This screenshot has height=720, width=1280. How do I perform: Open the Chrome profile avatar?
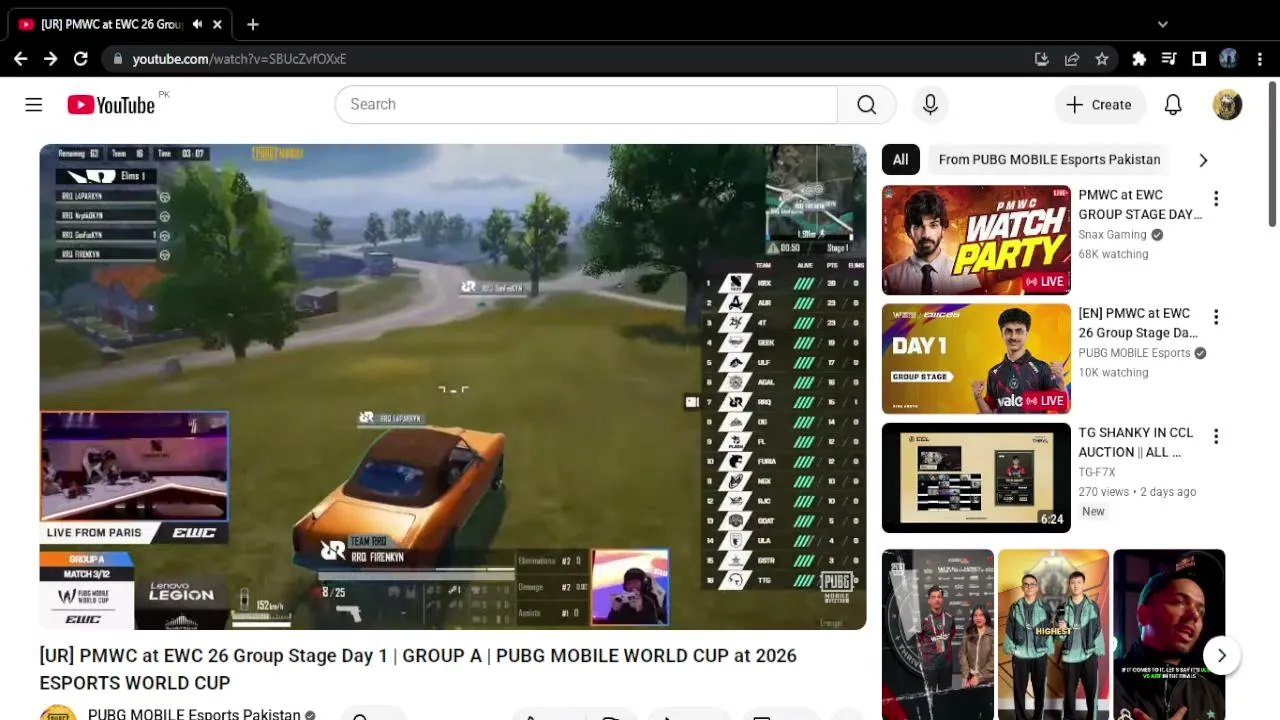pyautogui.click(x=1229, y=59)
